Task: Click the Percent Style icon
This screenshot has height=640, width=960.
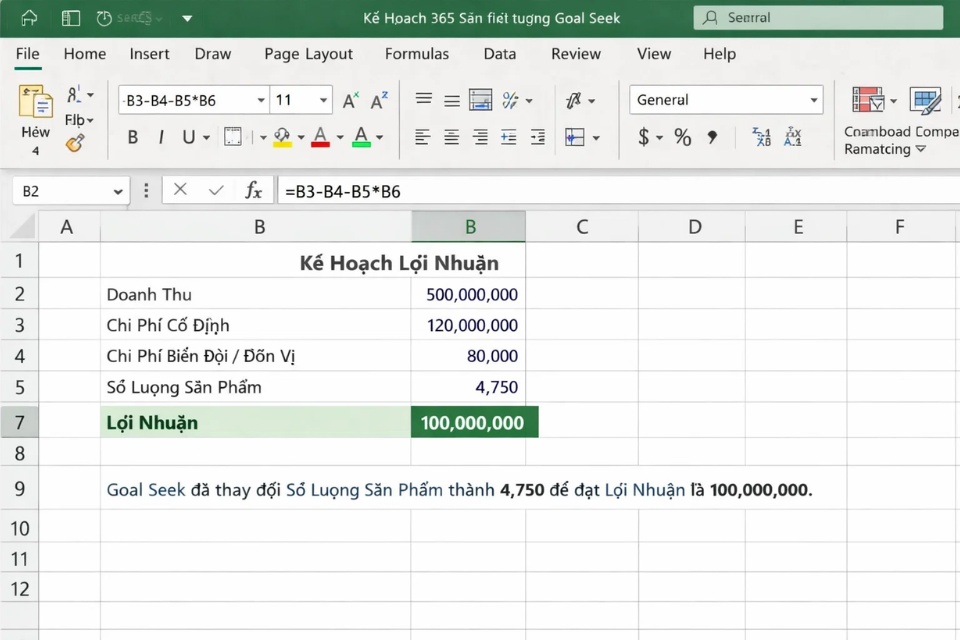Action: pos(681,138)
